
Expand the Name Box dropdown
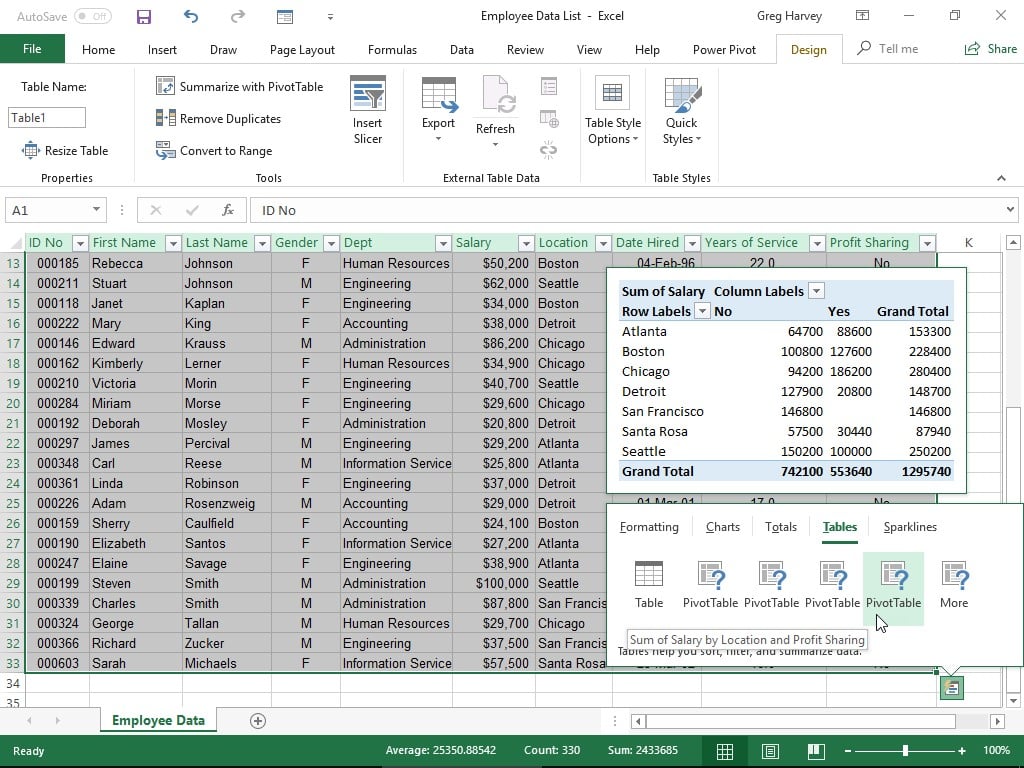click(x=96, y=210)
